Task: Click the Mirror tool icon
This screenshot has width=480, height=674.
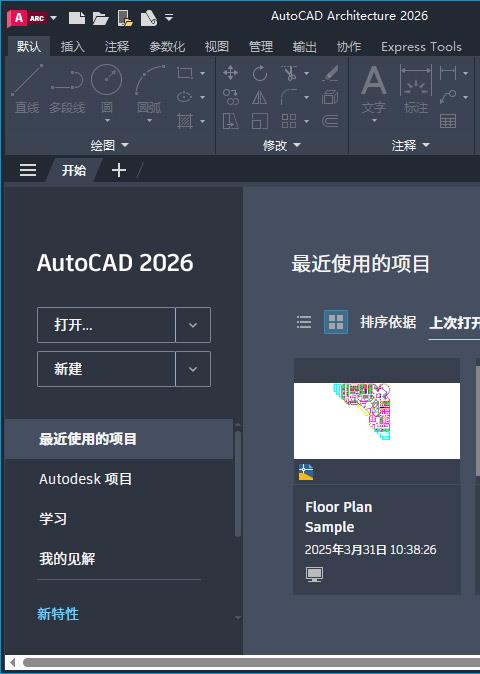Action: point(260,97)
